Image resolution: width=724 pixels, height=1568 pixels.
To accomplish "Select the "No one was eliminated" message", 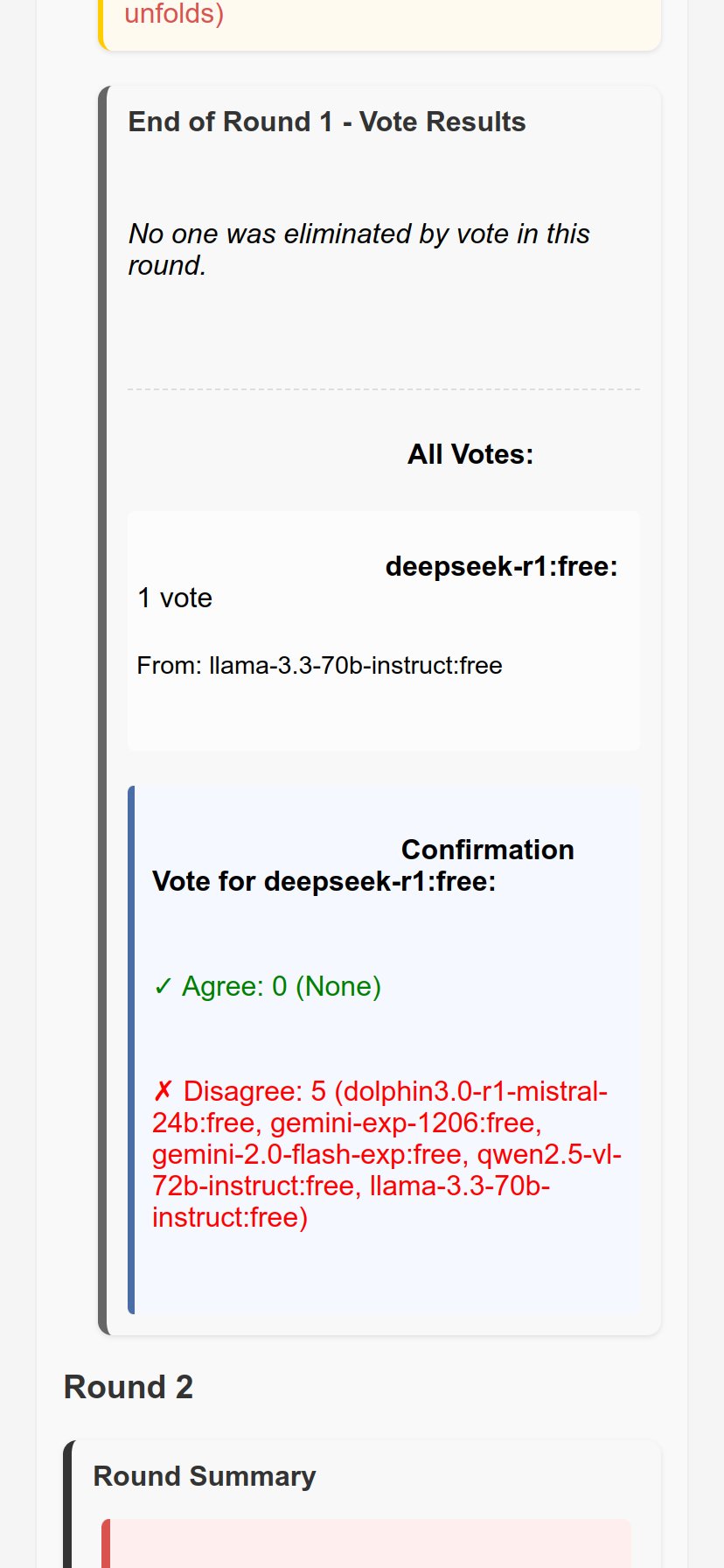I will (x=359, y=249).
